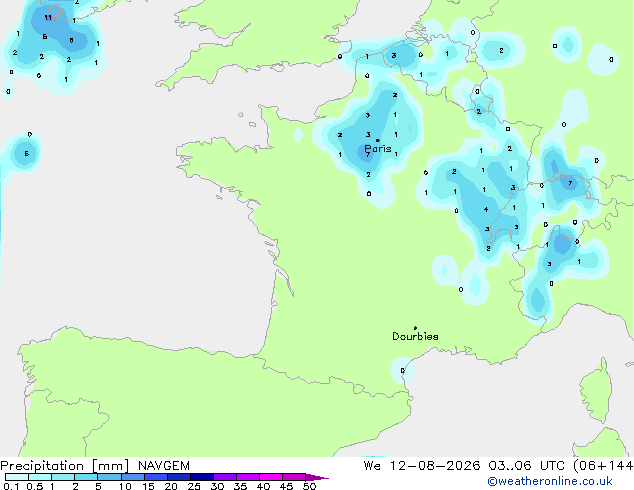634x490 pixels.
Task: Click the Precipitation [mm] NAVGEM title
Action: [95, 466]
